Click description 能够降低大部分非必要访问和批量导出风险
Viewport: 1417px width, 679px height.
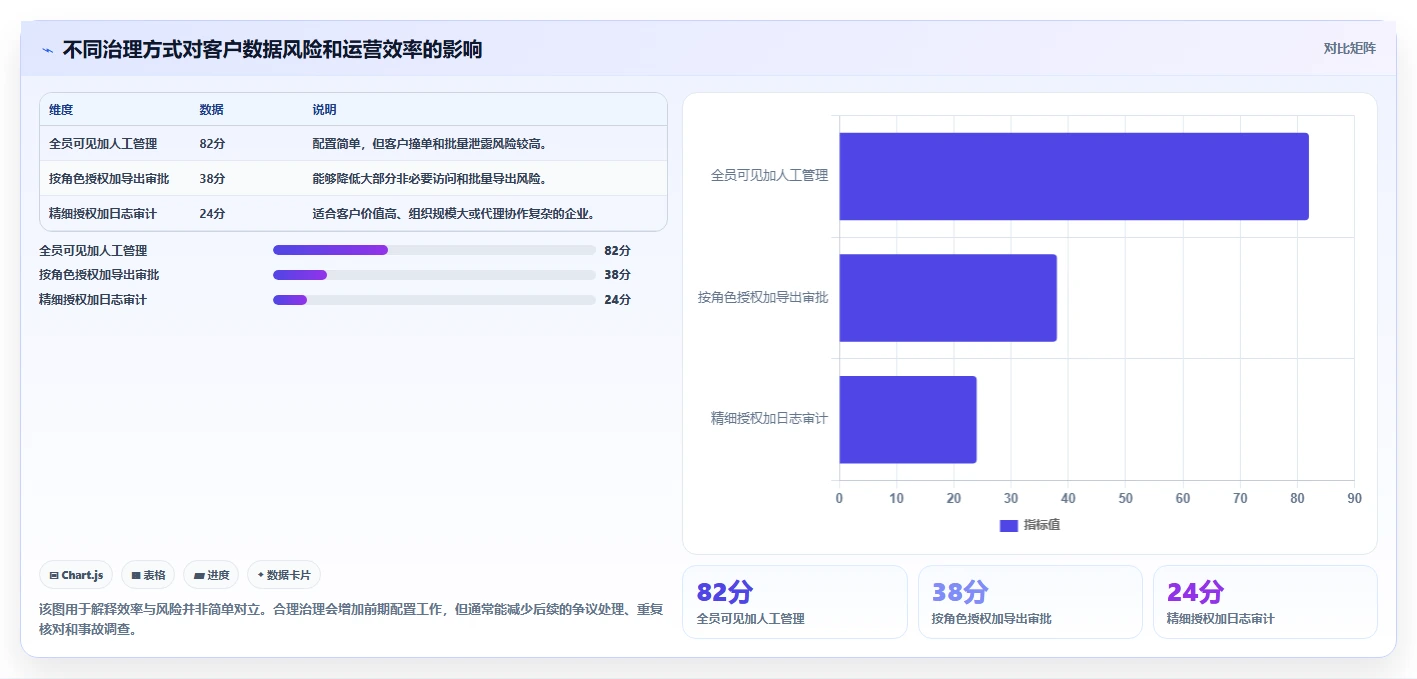432,179
